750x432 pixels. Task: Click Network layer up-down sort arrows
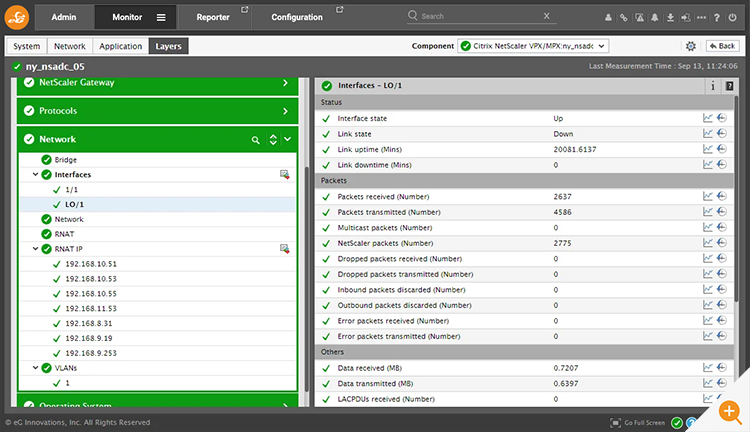tap(273, 139)
